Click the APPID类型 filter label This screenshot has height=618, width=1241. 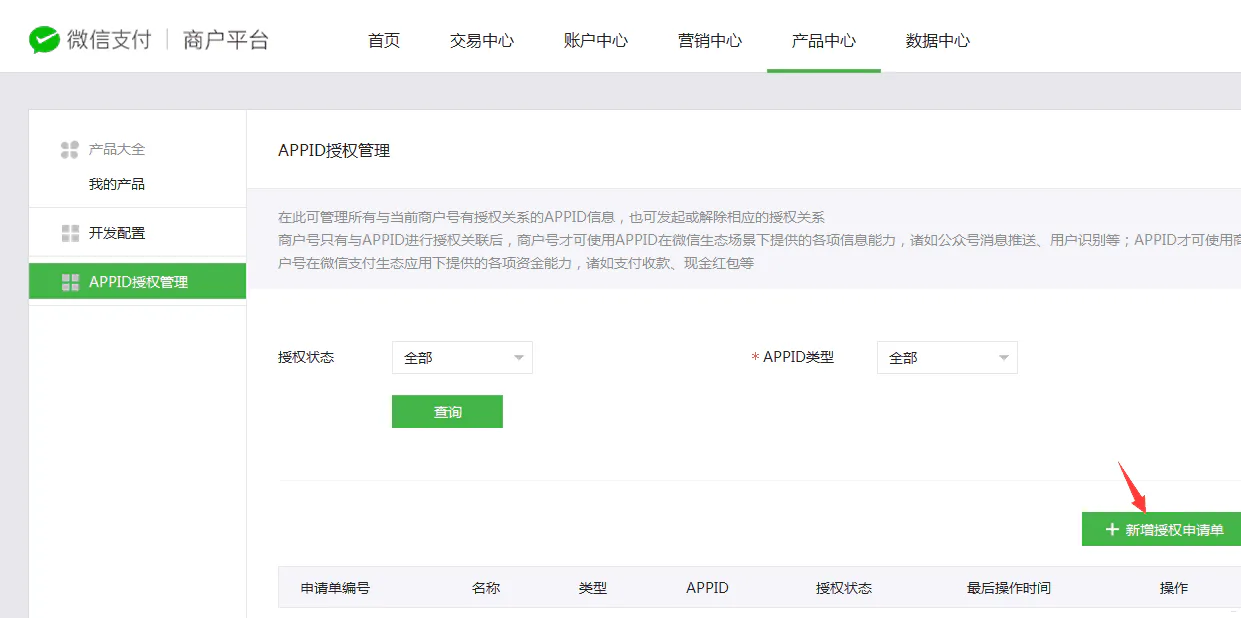[798, 357]
